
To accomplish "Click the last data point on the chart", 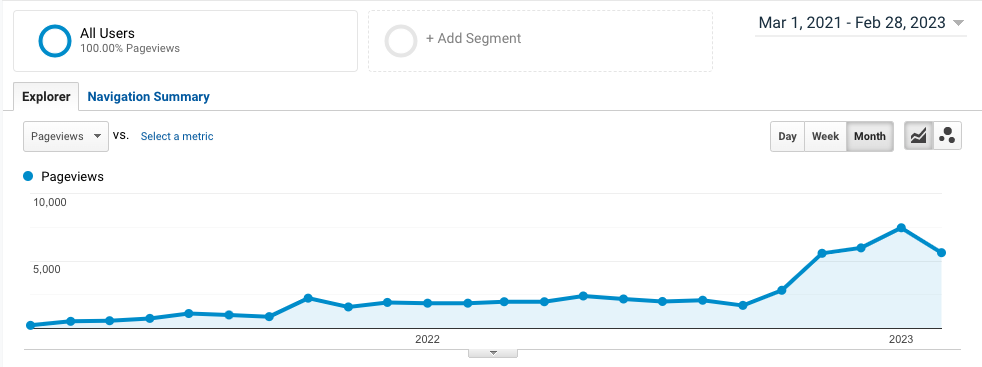I will point(941,252).
